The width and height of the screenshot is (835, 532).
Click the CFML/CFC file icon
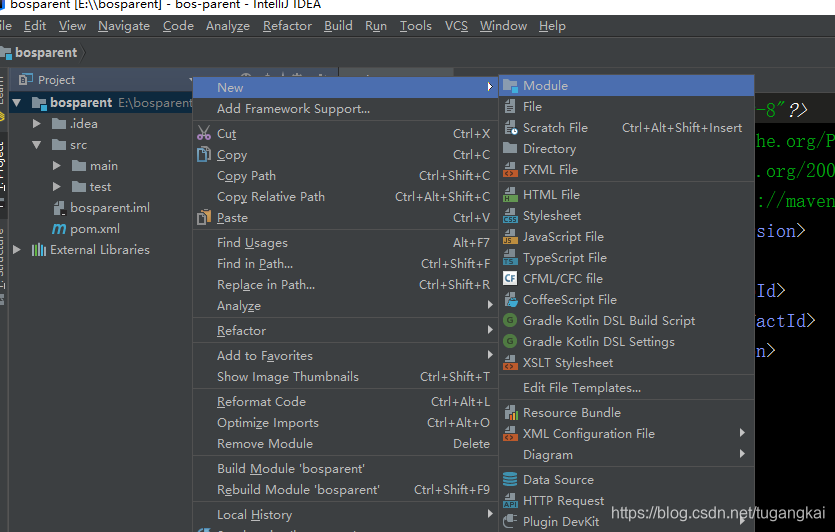point(510,279)
